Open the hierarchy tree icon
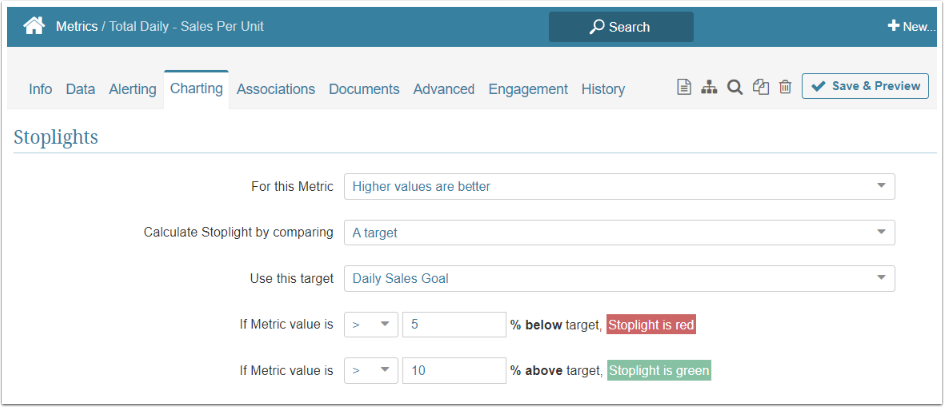The image size is (944, 407). pos(709,88)
